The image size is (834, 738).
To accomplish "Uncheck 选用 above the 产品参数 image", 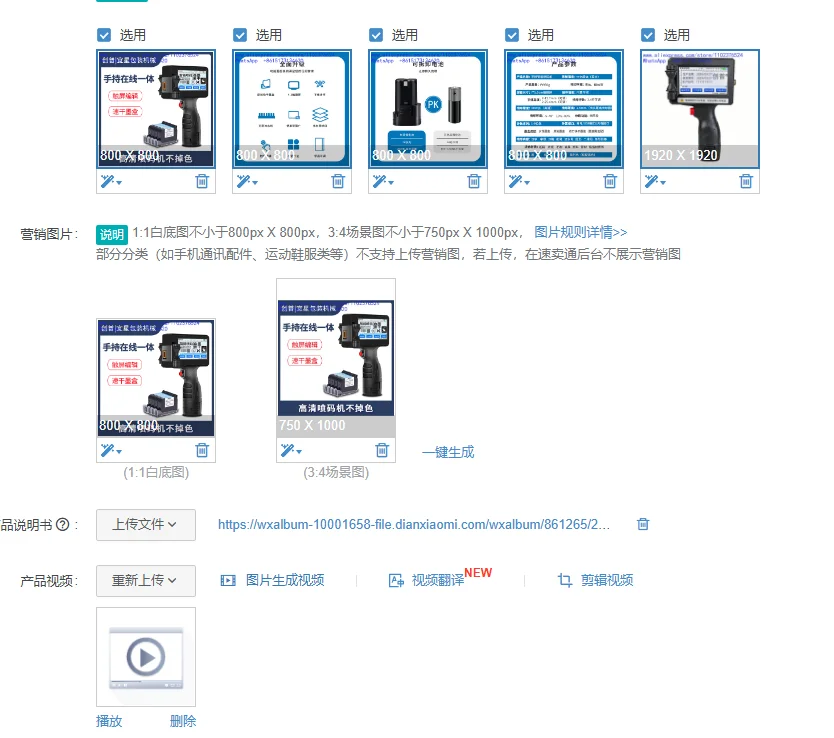I will 512,35.
